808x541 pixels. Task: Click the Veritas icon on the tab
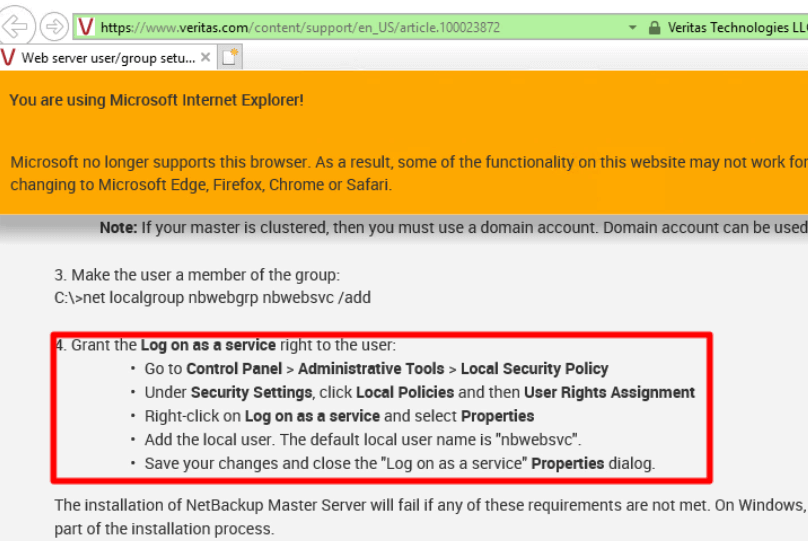(x=8, y=57)
